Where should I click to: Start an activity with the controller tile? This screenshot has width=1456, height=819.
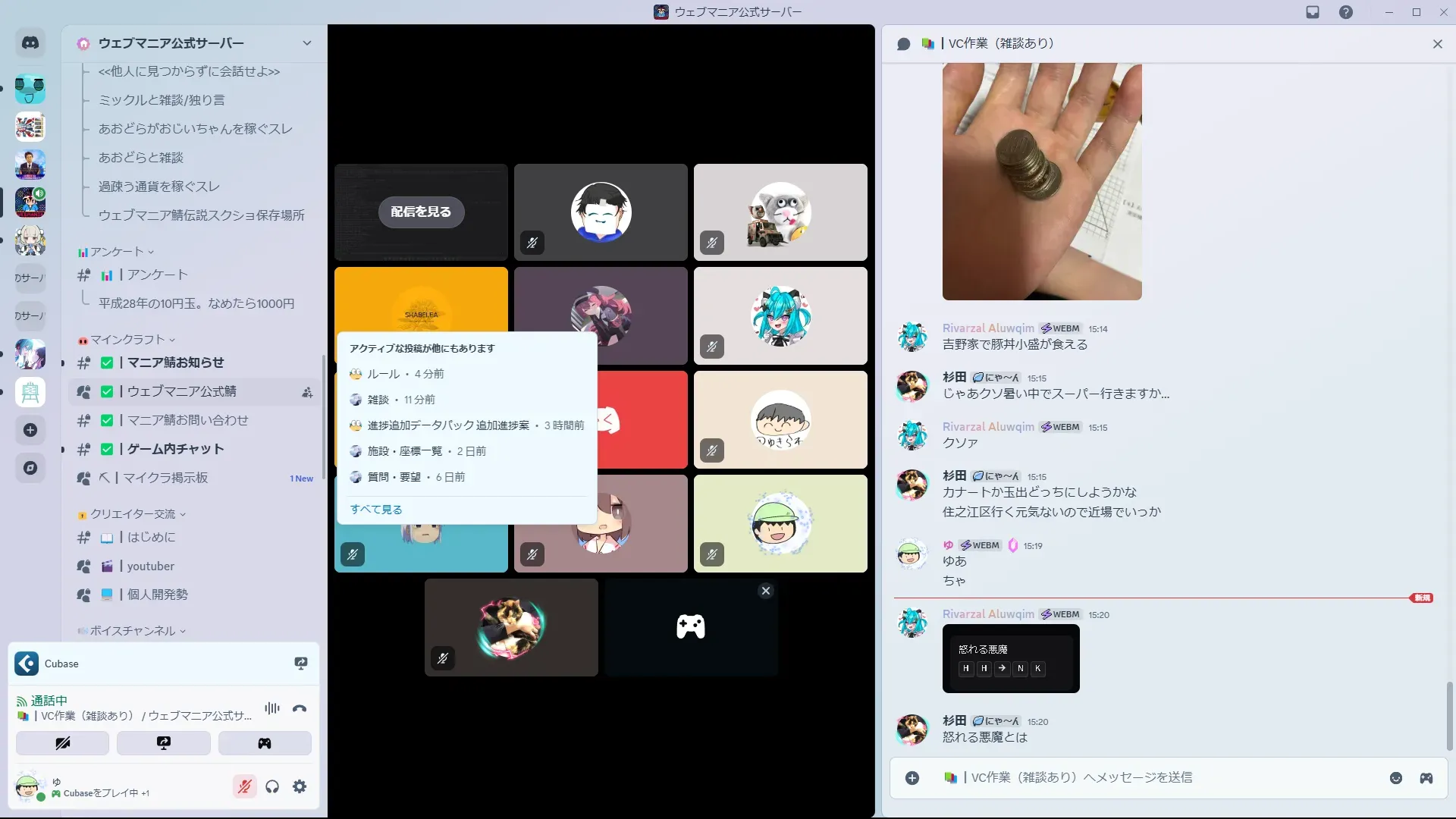click(x=690, y=627)
